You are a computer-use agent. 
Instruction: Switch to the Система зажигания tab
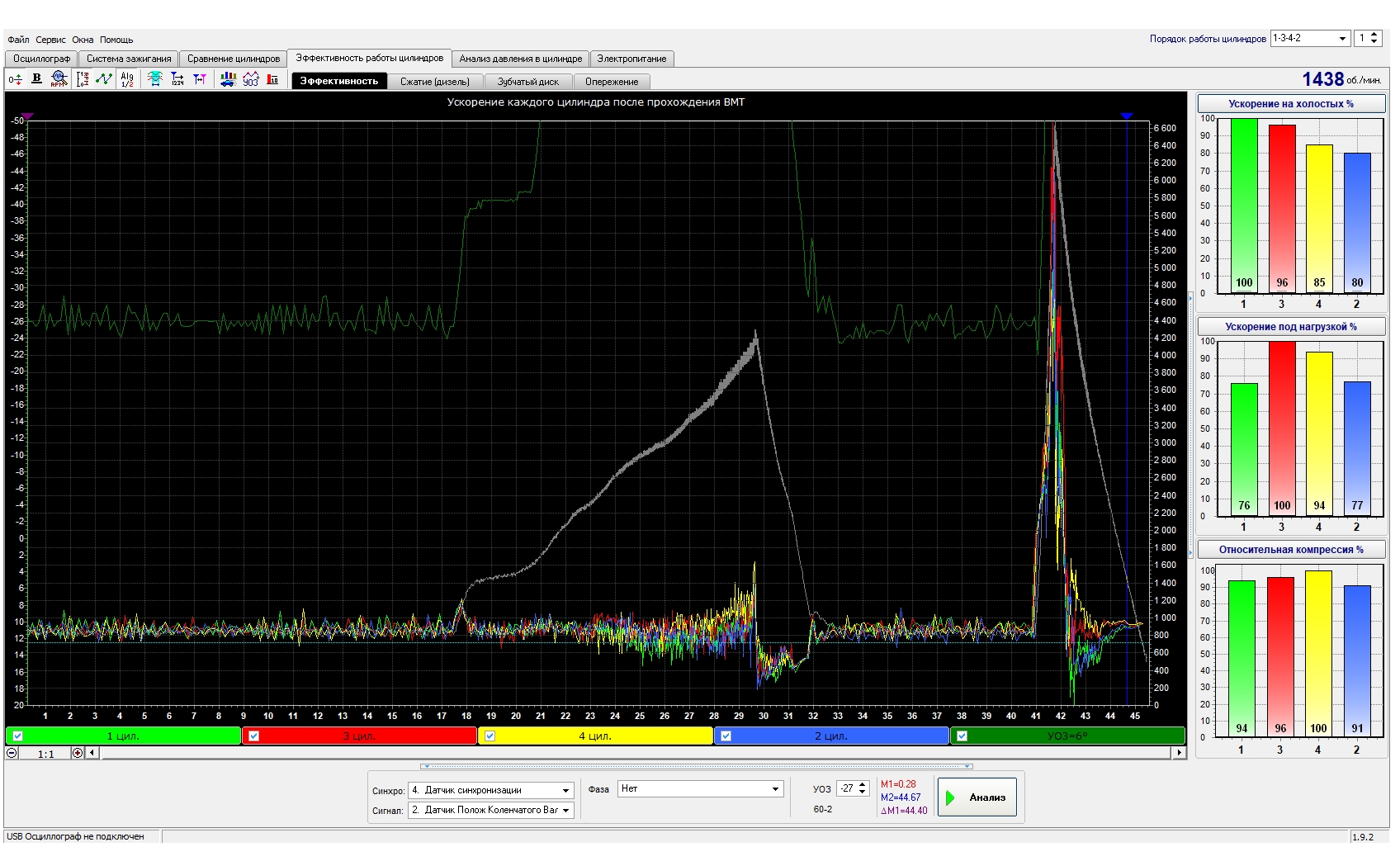[129, 59]
